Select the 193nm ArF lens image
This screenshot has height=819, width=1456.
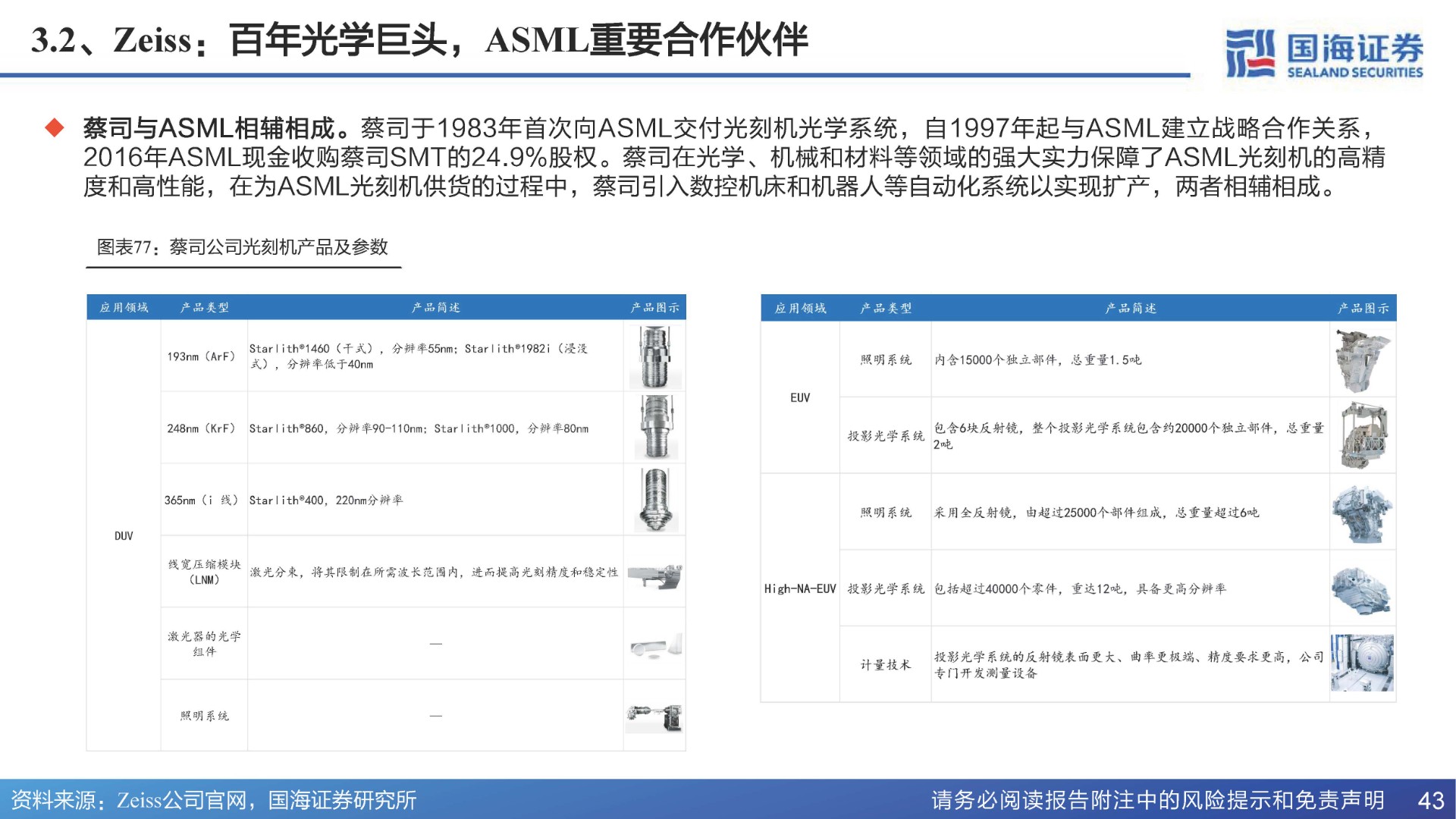tap(655, 356)
